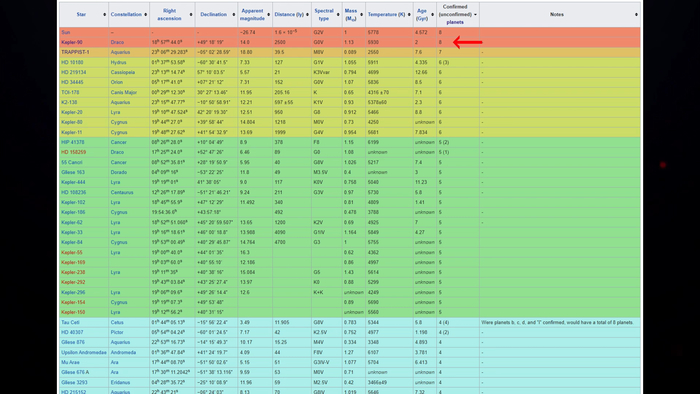The width and height of the screenshot is (700, 394).
Task: Open the Gliese 676 A link
Action: [x=75, y=372]
